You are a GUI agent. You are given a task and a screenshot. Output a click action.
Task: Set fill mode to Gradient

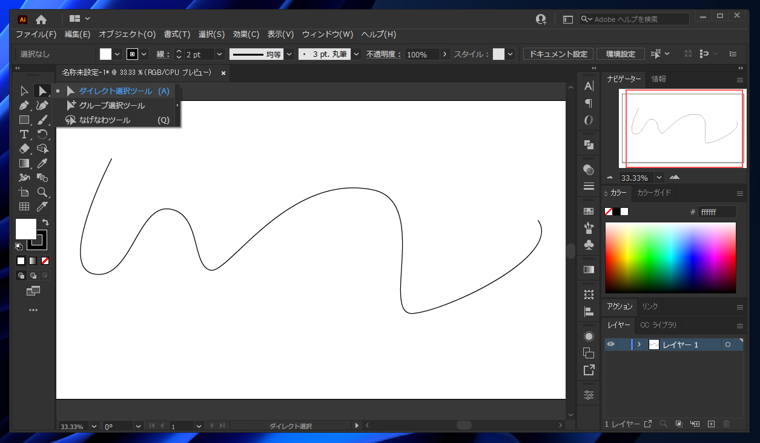(x=33, y=261)
